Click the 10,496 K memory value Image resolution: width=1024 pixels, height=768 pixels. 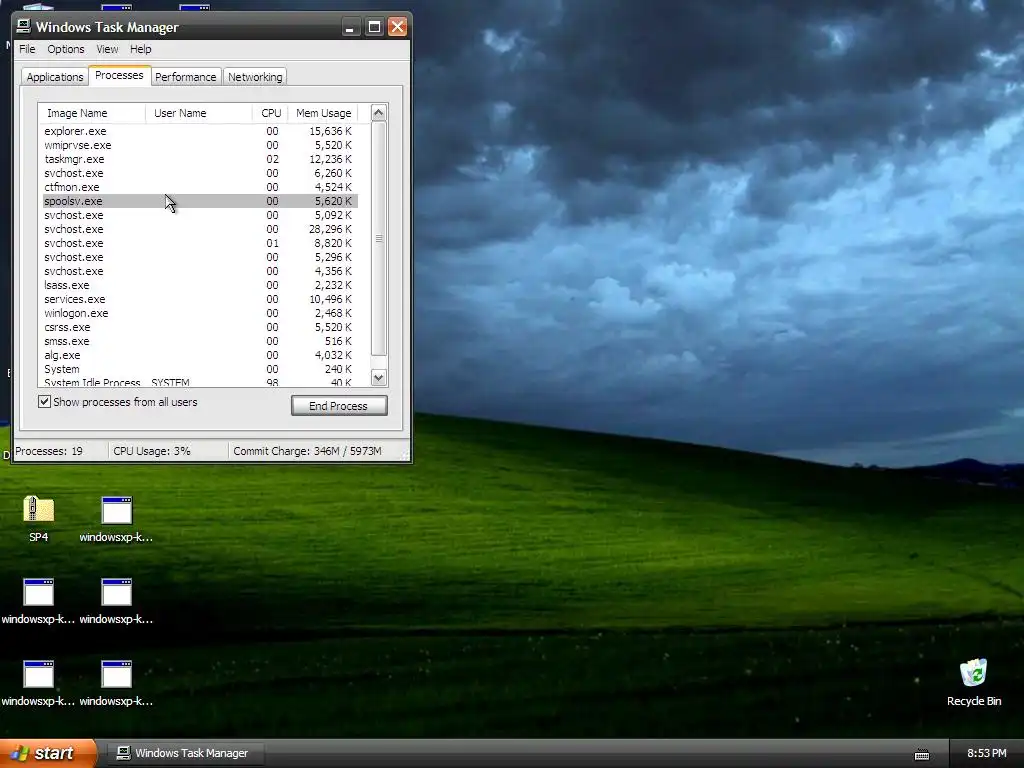point(330,299)
